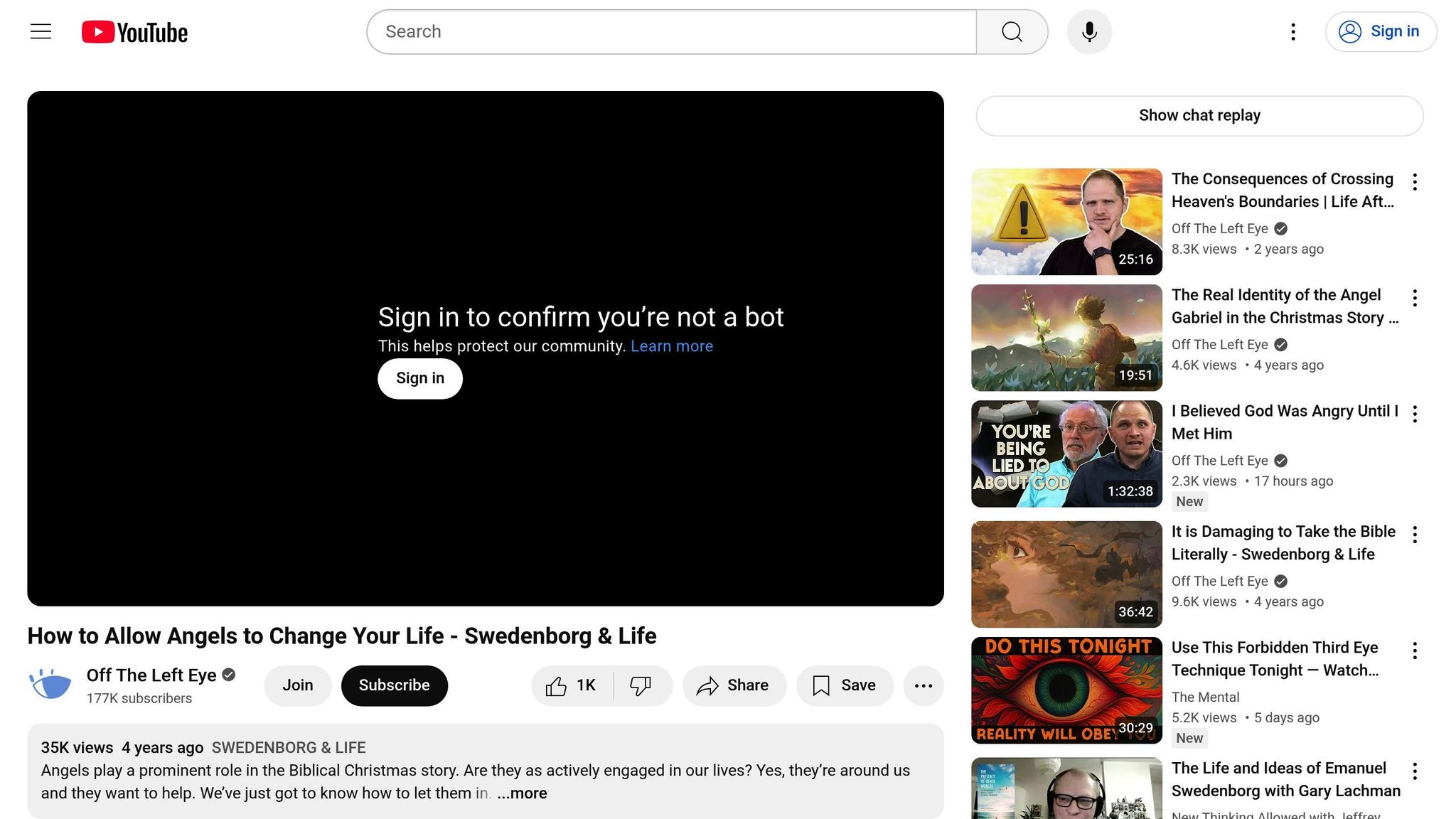Subscribe to Off The Left Eye
1456x819 pixels.
pos(395,685)
